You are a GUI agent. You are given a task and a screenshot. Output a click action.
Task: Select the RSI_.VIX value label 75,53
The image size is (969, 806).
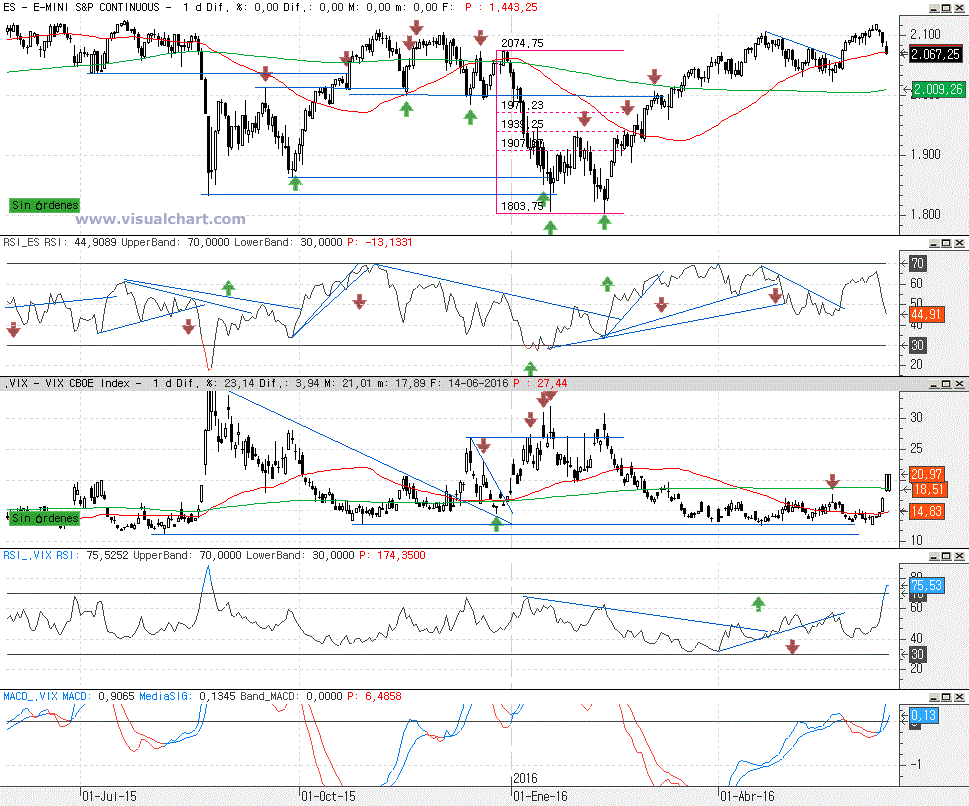(926, 585)
